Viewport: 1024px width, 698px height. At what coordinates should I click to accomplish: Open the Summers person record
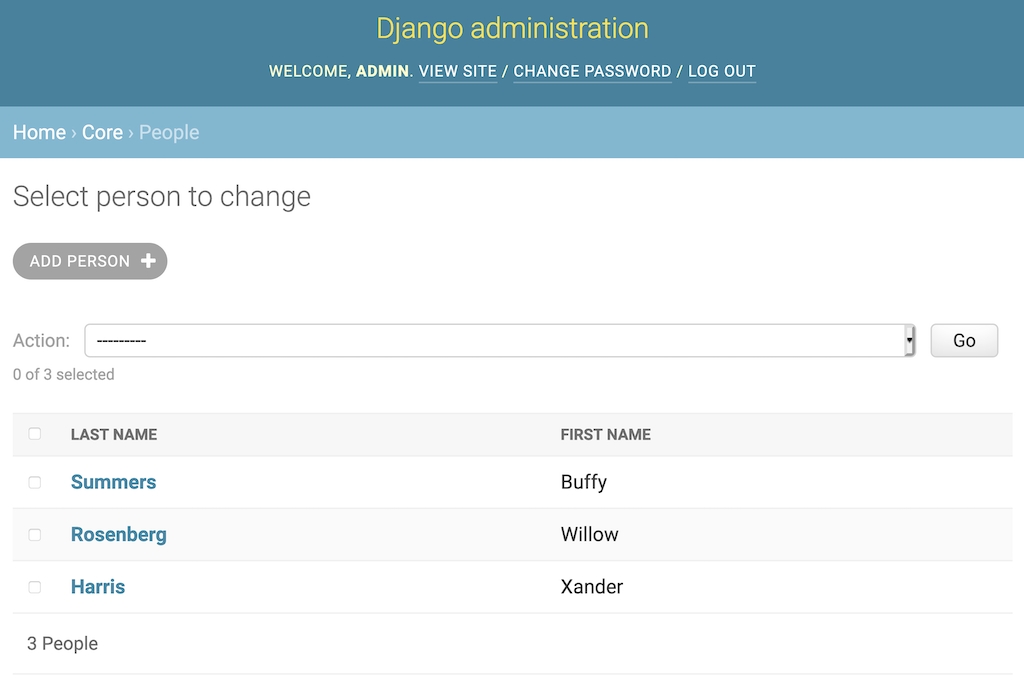pyautogui.click(x=113, y=482)
